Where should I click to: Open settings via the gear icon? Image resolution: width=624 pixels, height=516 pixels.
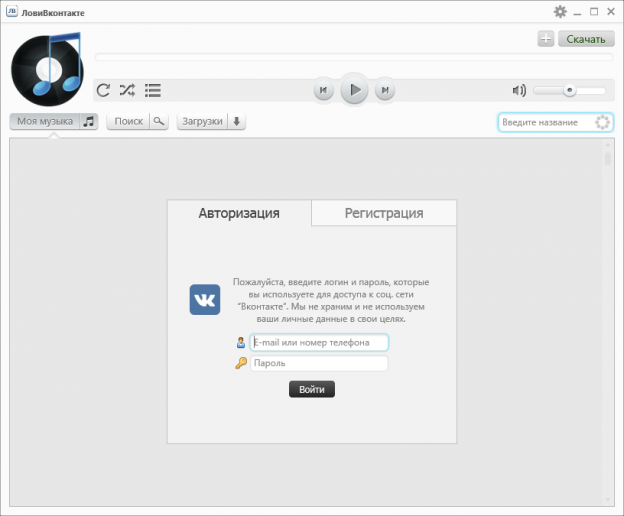pyautogui.click(x=560, y=12)
